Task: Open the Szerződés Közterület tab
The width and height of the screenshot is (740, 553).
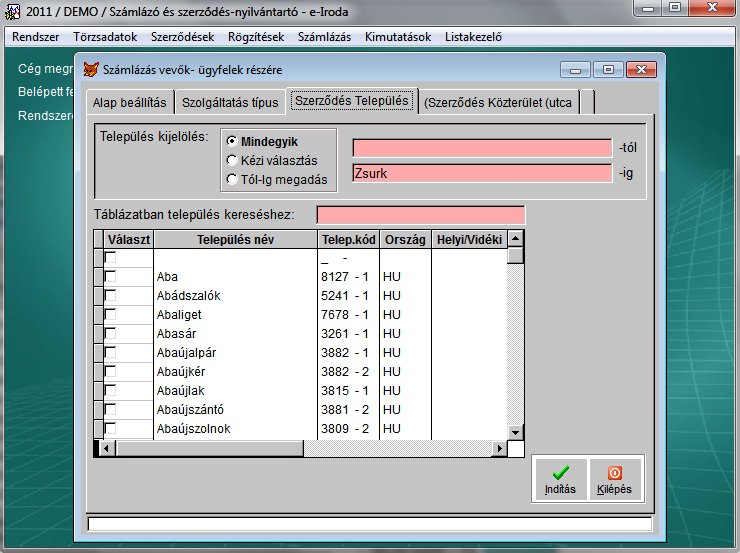Action: pyautogui.click(x=496, y=102)
